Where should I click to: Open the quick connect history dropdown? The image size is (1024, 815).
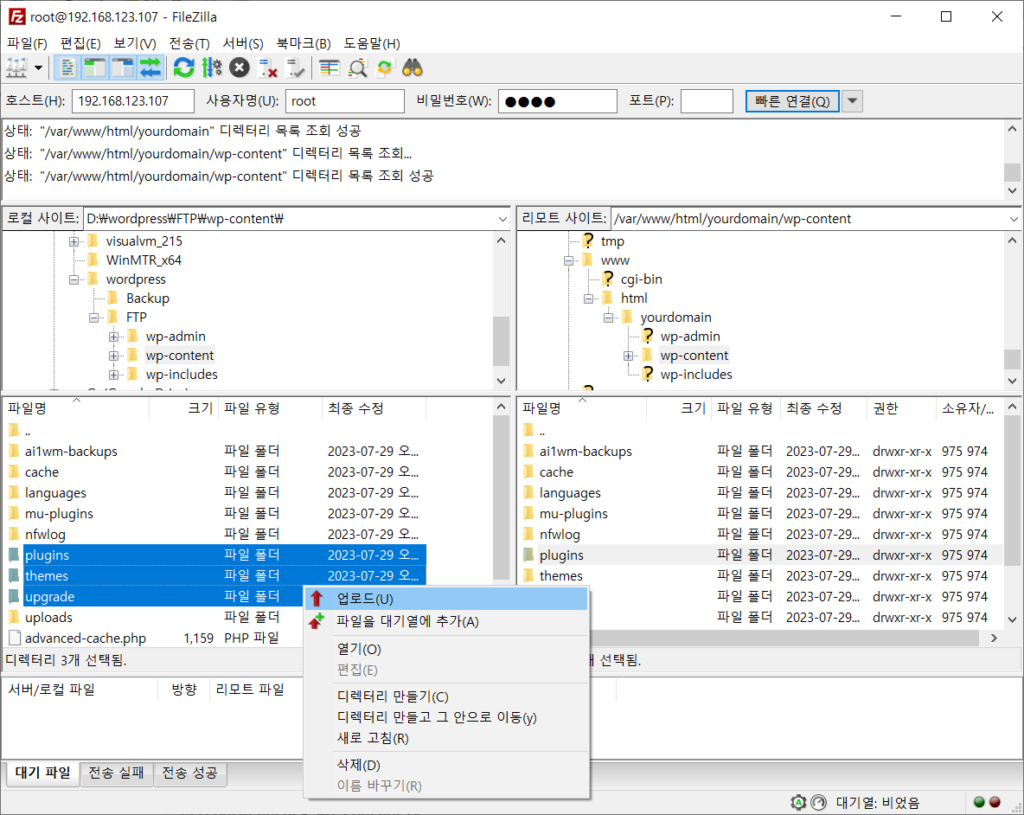(852, 101)
